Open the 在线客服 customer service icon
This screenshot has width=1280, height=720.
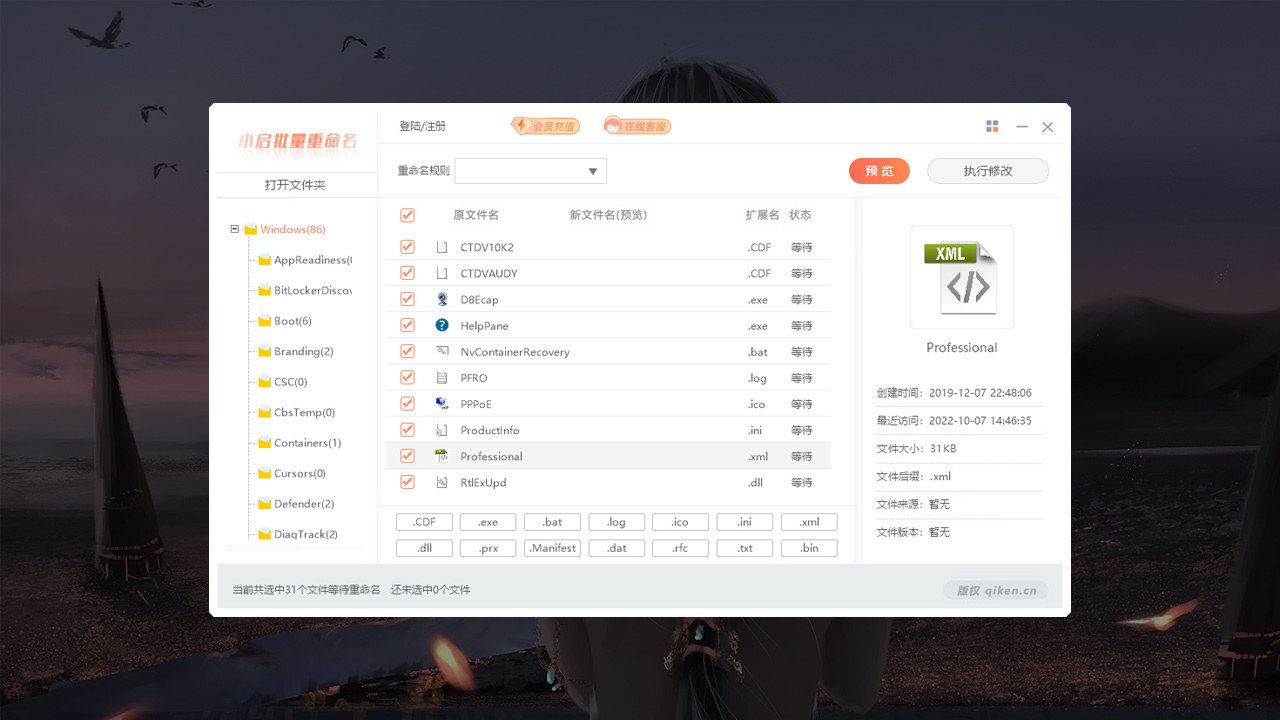pyautogui.click(x=637, y=125)
